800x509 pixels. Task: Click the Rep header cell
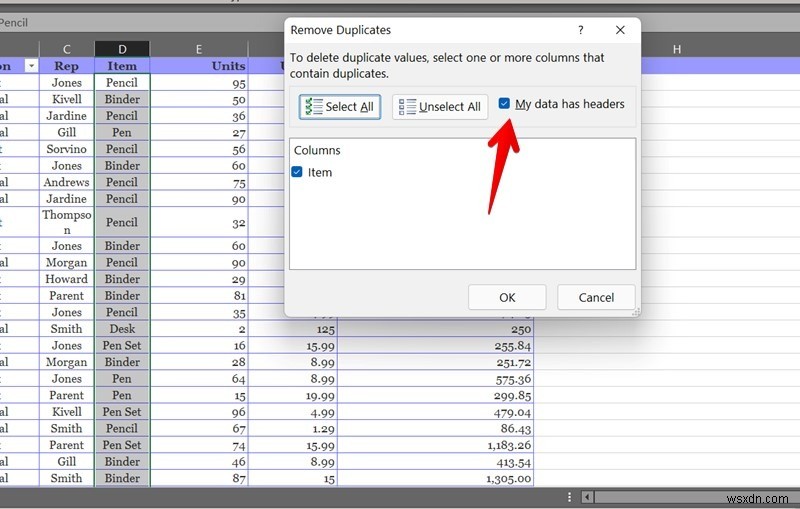click(x=66, y=66)
